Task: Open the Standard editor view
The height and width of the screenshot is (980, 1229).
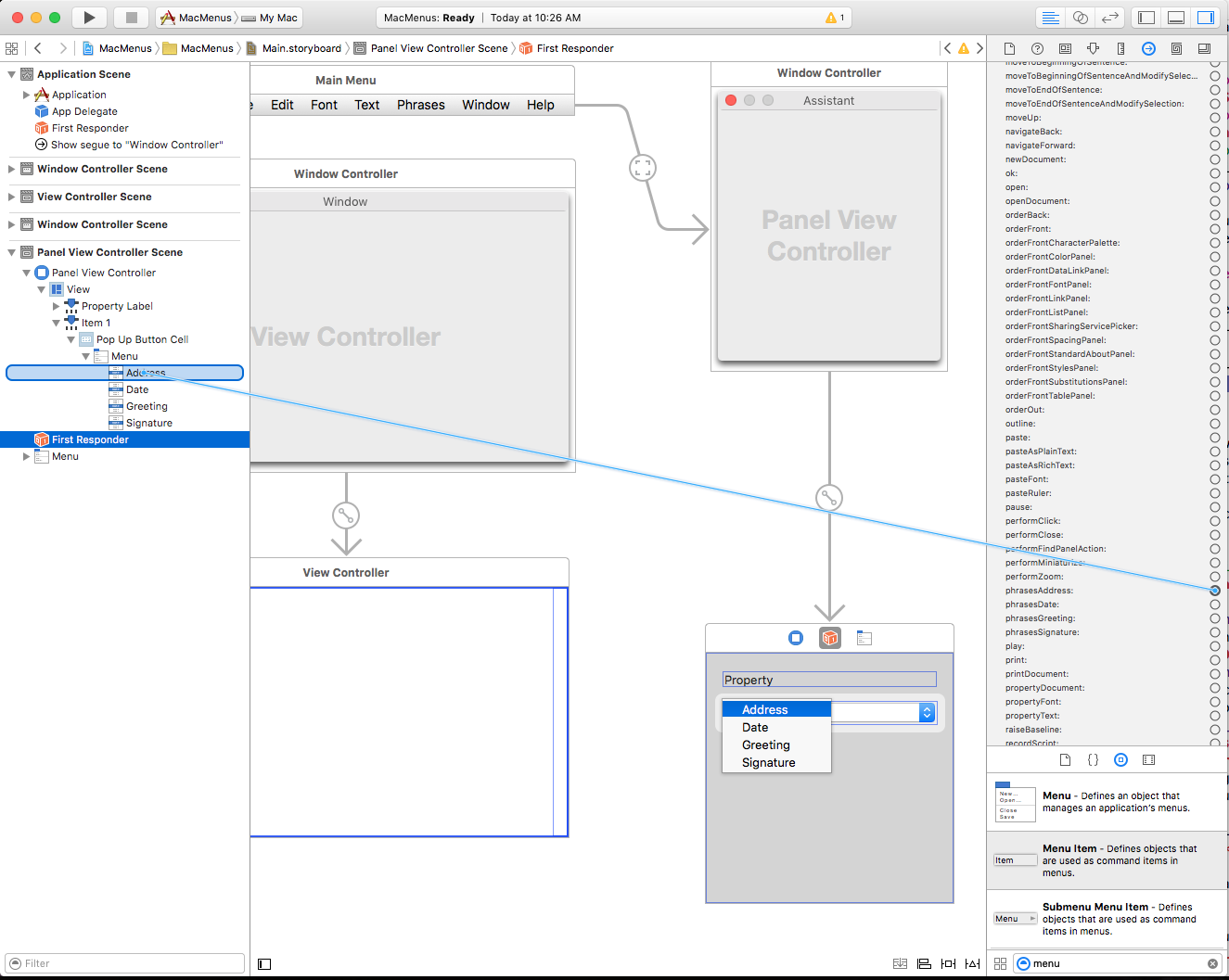Action: (x=1051, y=18)
